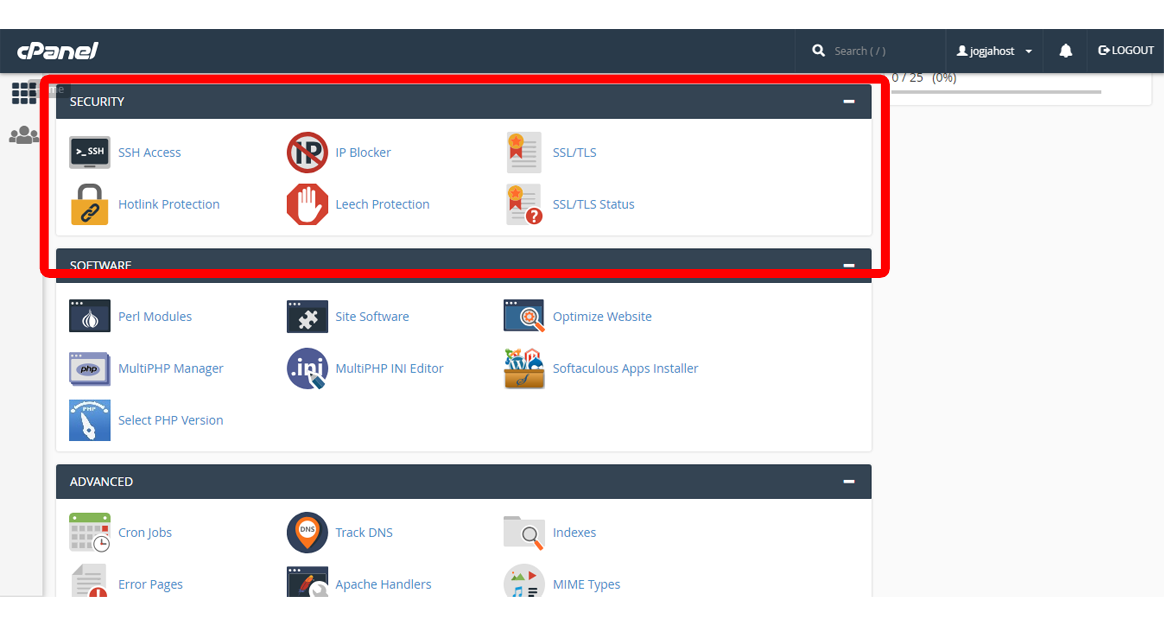Screen dimensions: 1166x626
Task: Open the Cron Jobs link
Action: click(x=145, y=533)
